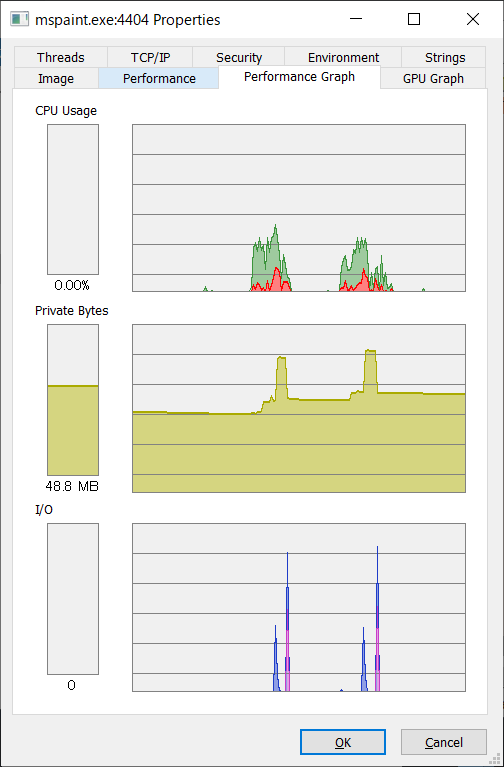
Task: Maximize the Properties window
Action: coord(414,19)
